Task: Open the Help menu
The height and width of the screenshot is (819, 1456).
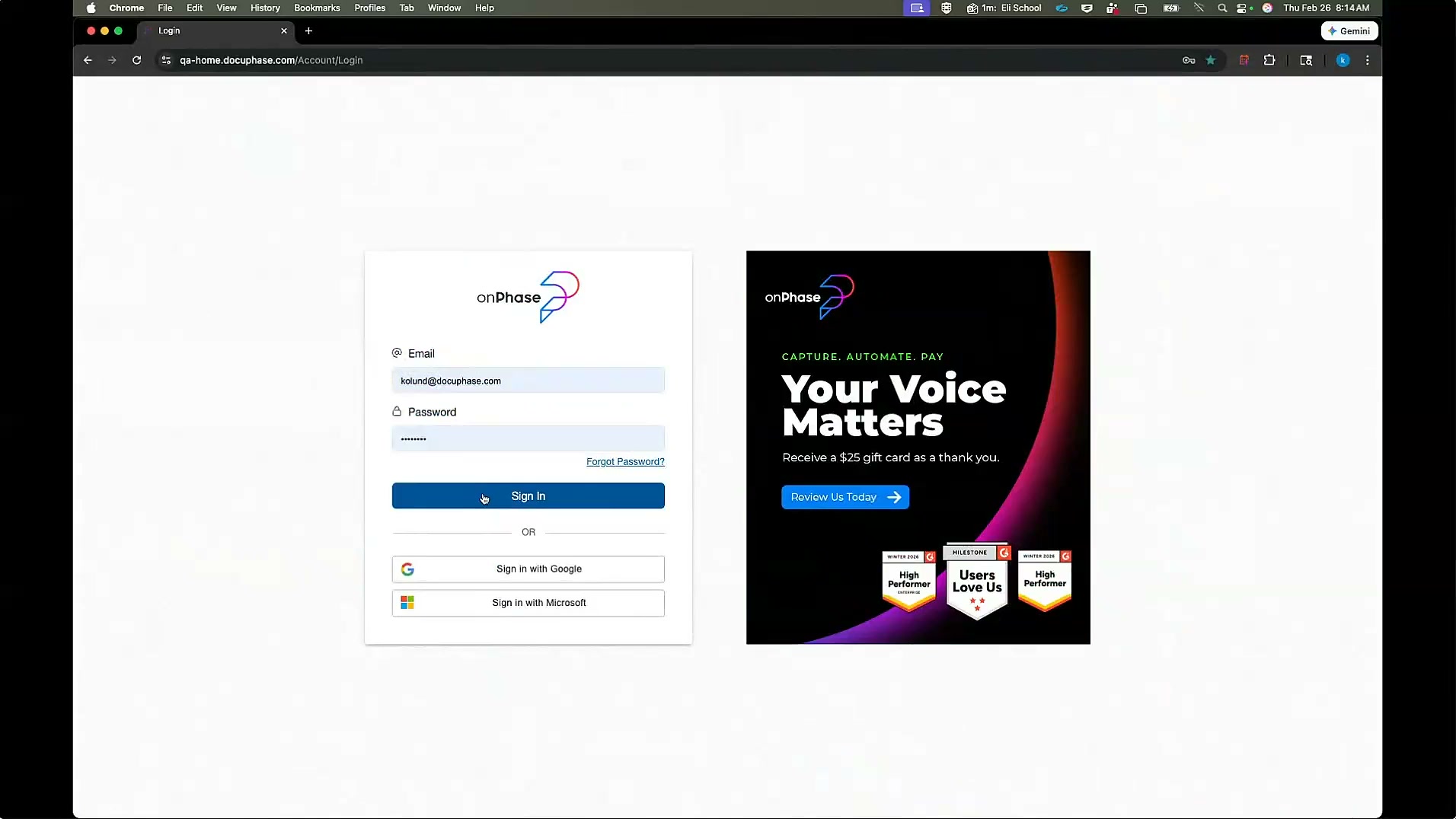Action: 484,8
